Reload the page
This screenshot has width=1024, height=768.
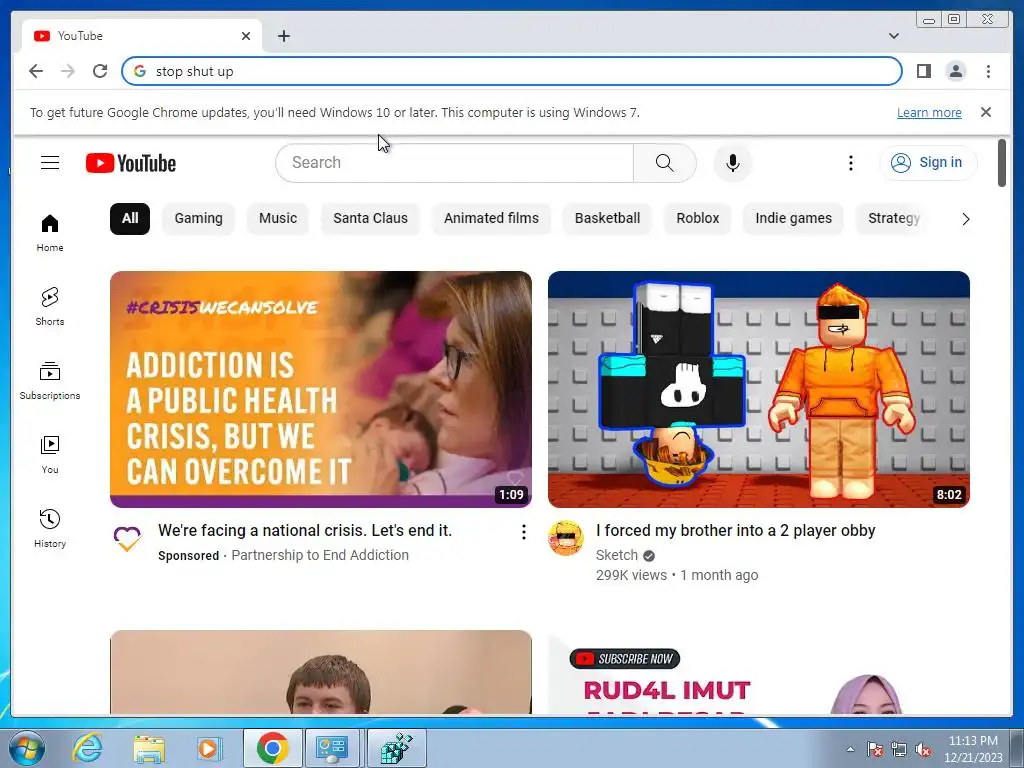[100, 71]
